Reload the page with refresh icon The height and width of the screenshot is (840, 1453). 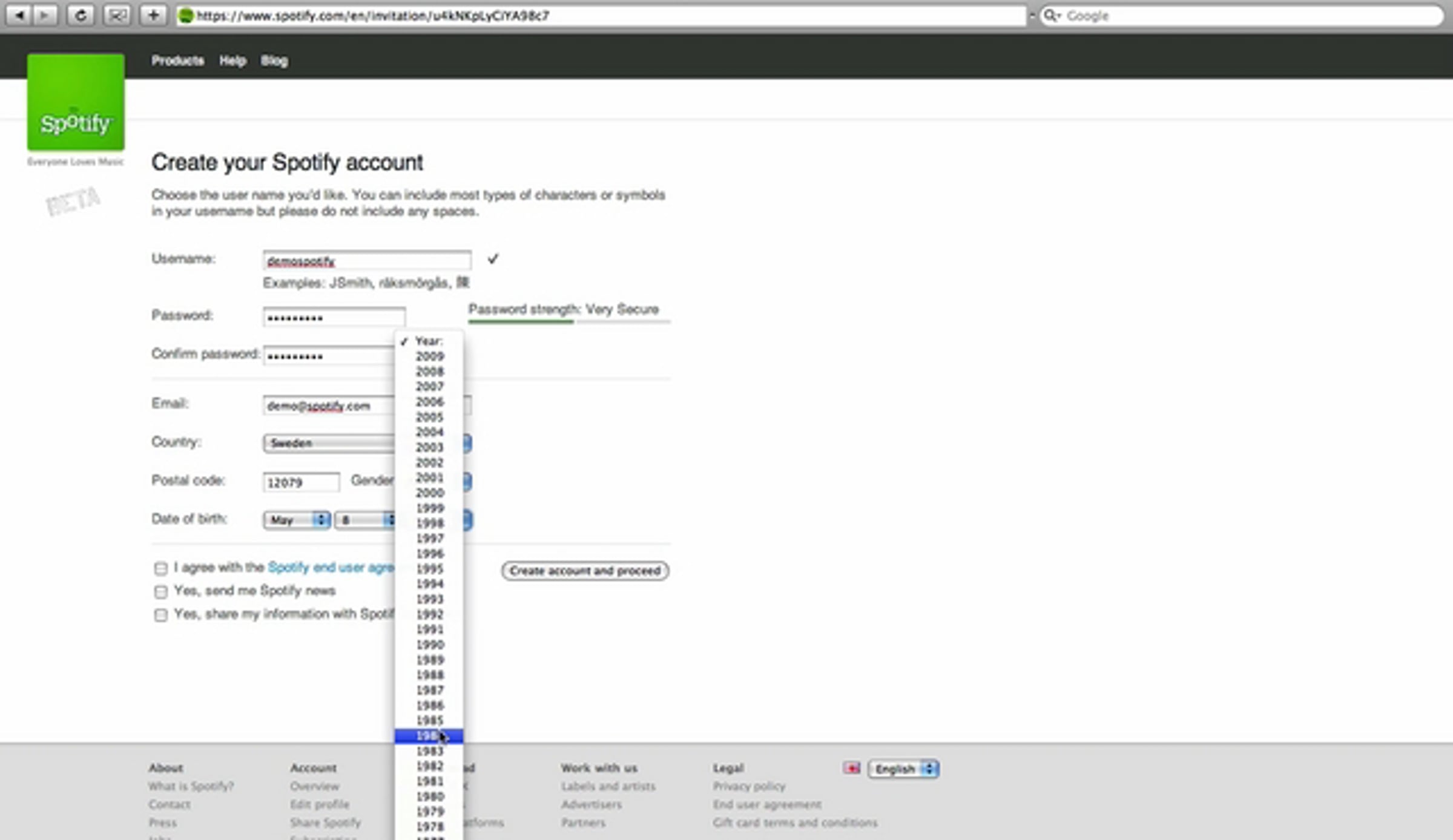tap(80, 15)
